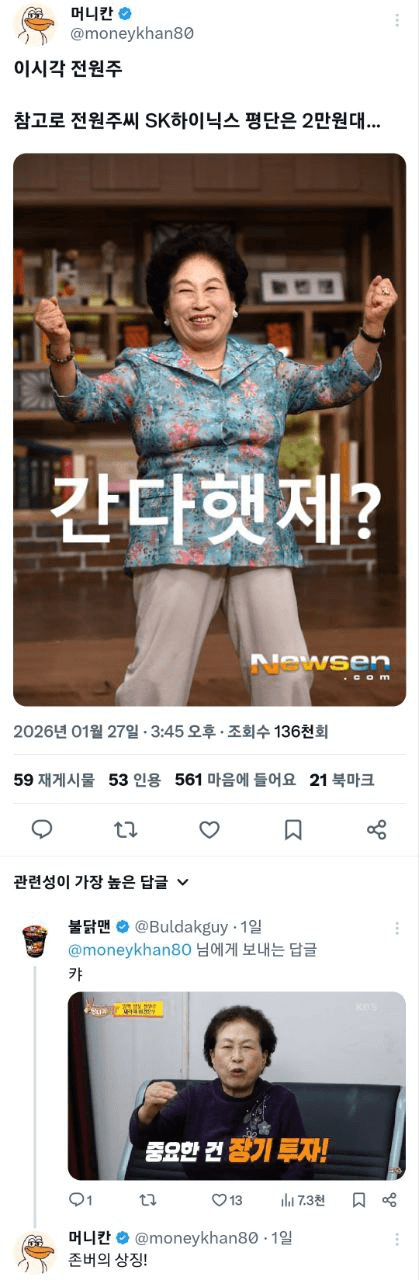Open 머니칸 duck profile avatar at top
Image resolution: width=419 pixels, height=1280 pixels.
click(34, 24)
